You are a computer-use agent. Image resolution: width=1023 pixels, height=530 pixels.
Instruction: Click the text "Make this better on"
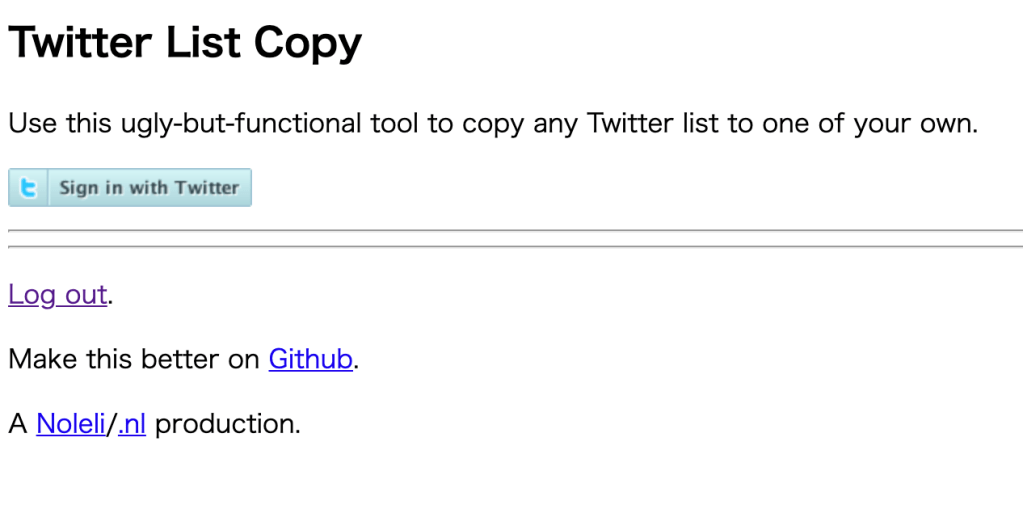coord(134,359)
